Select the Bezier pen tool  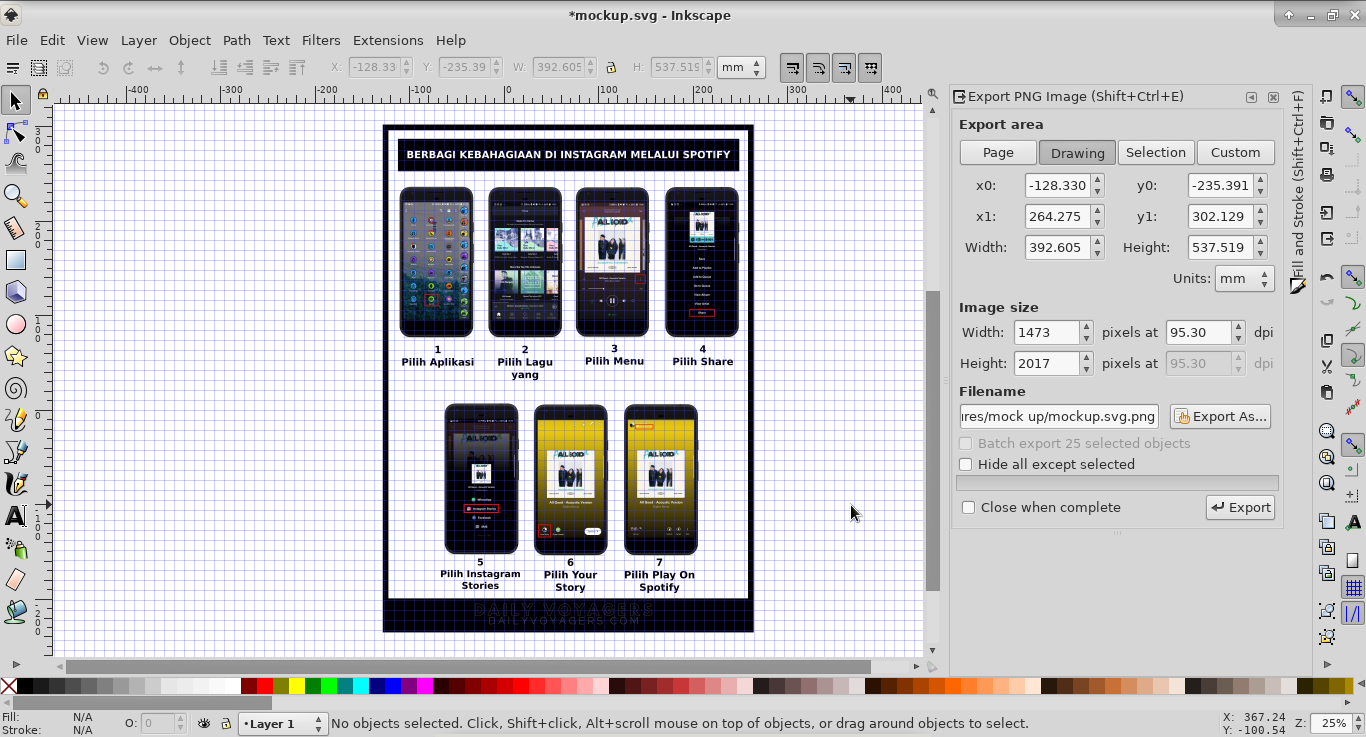click(x=15, y=452)
